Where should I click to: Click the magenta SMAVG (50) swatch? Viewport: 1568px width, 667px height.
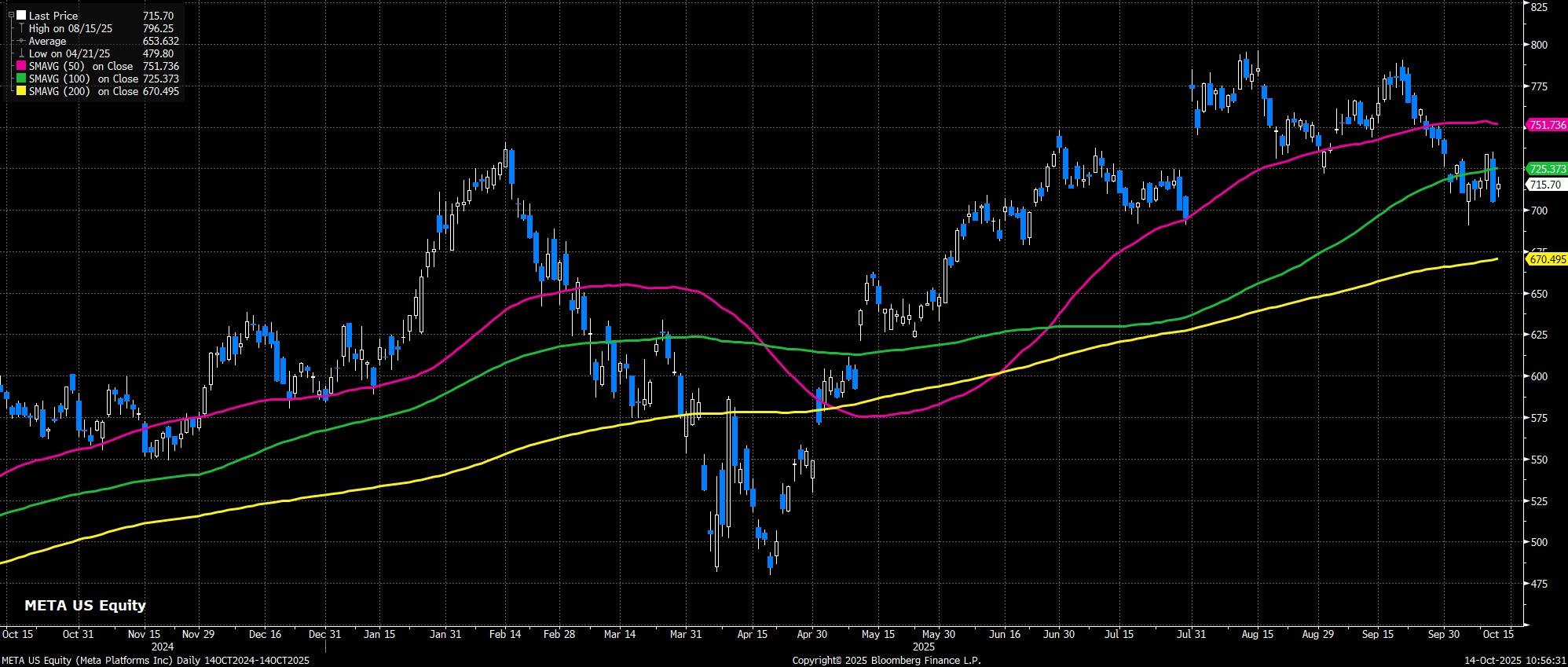[x=21, y=67]
